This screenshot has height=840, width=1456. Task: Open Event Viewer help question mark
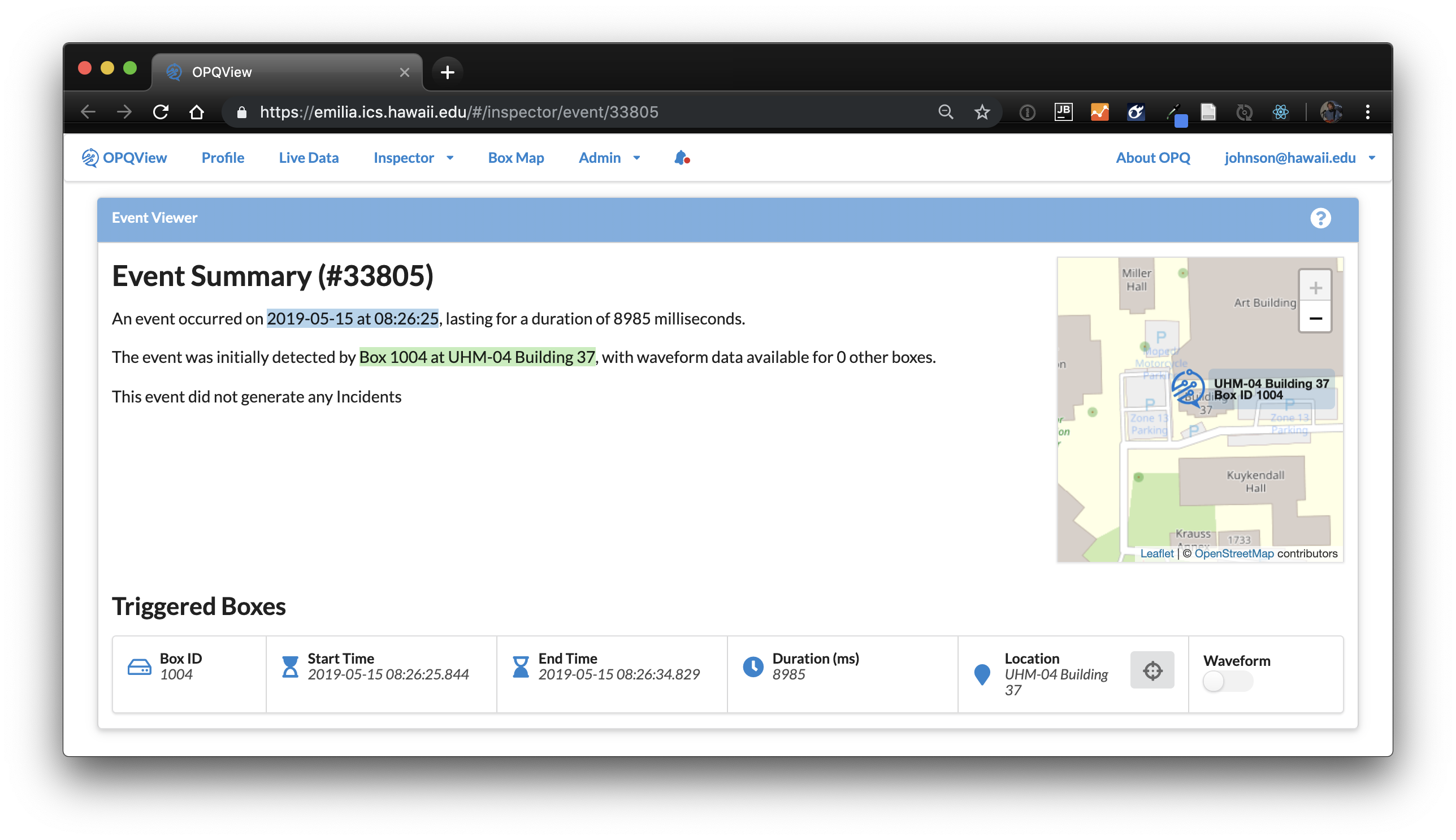tap(1320, 218)
